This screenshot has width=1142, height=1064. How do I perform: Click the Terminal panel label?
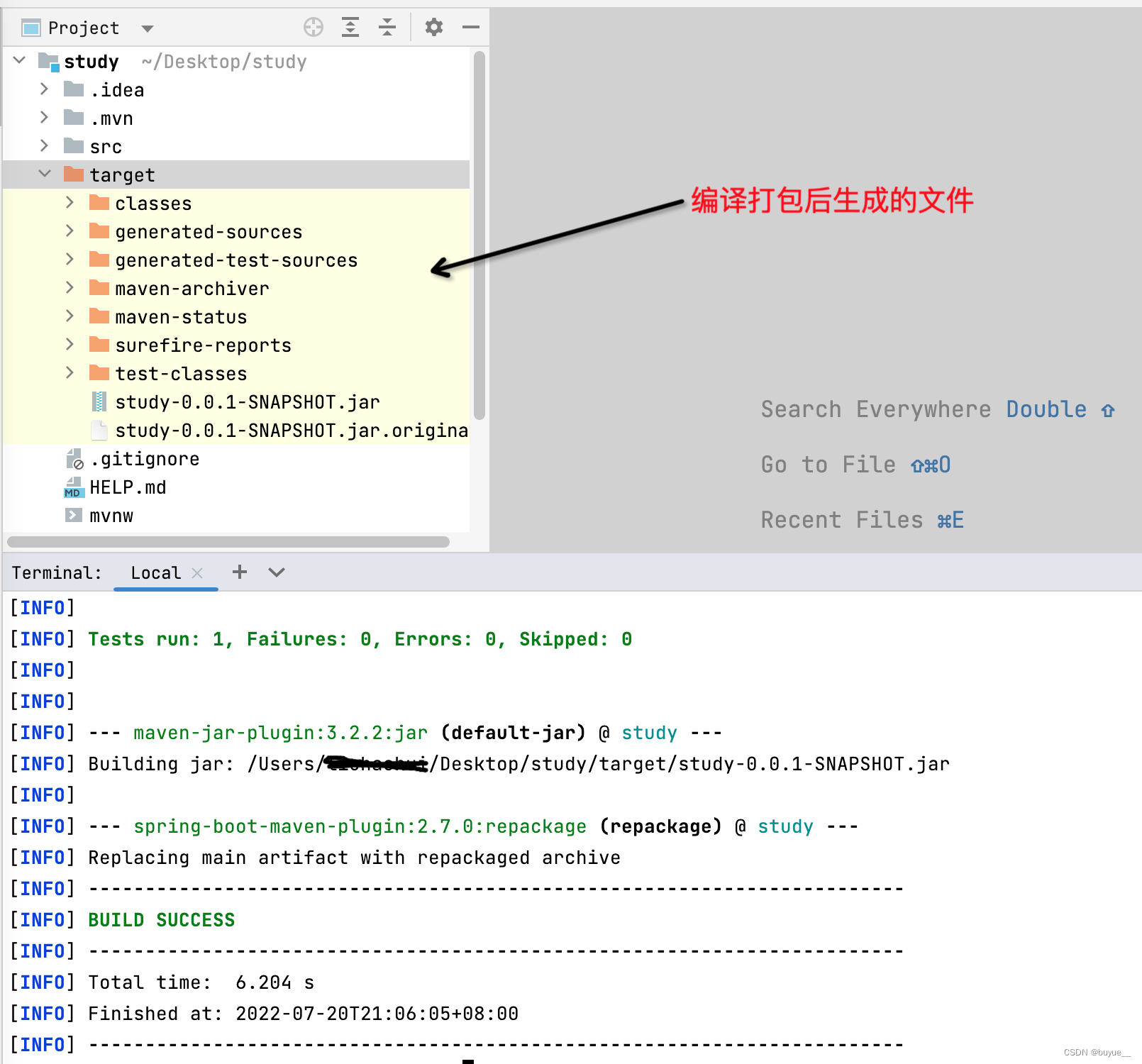[x=57, y=572]
